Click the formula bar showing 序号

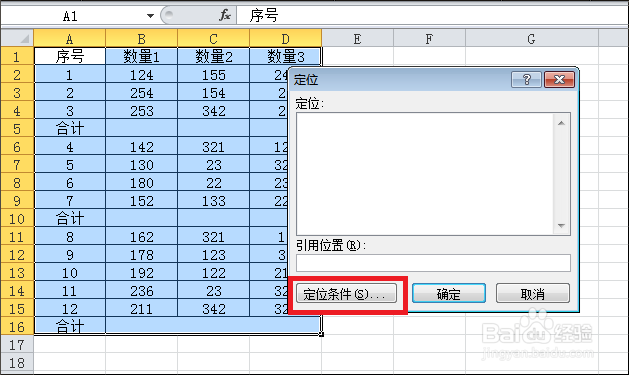click(432, 16)
